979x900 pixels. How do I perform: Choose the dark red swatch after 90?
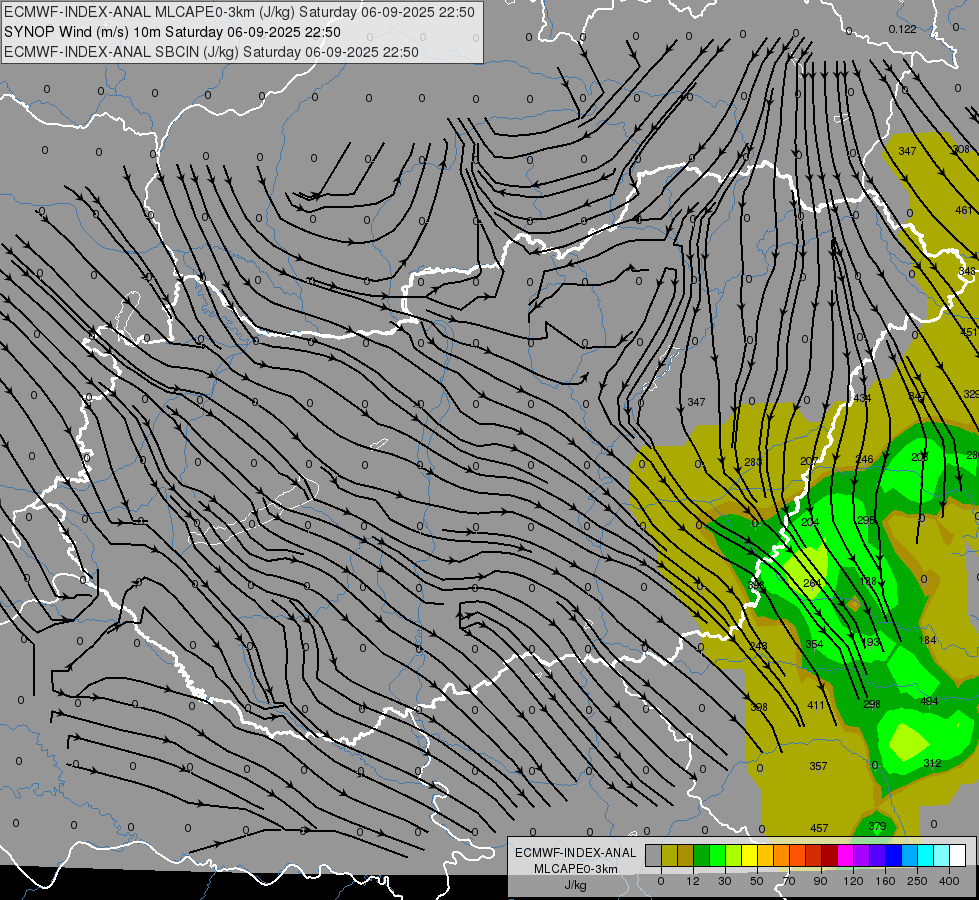[x=830, y=855]
